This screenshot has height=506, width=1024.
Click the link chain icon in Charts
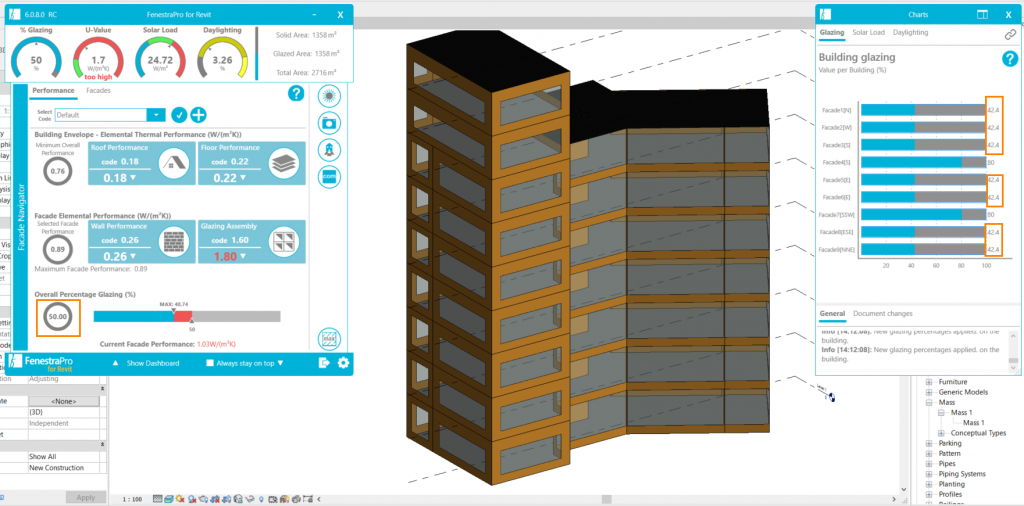(x=1010, y=35)
